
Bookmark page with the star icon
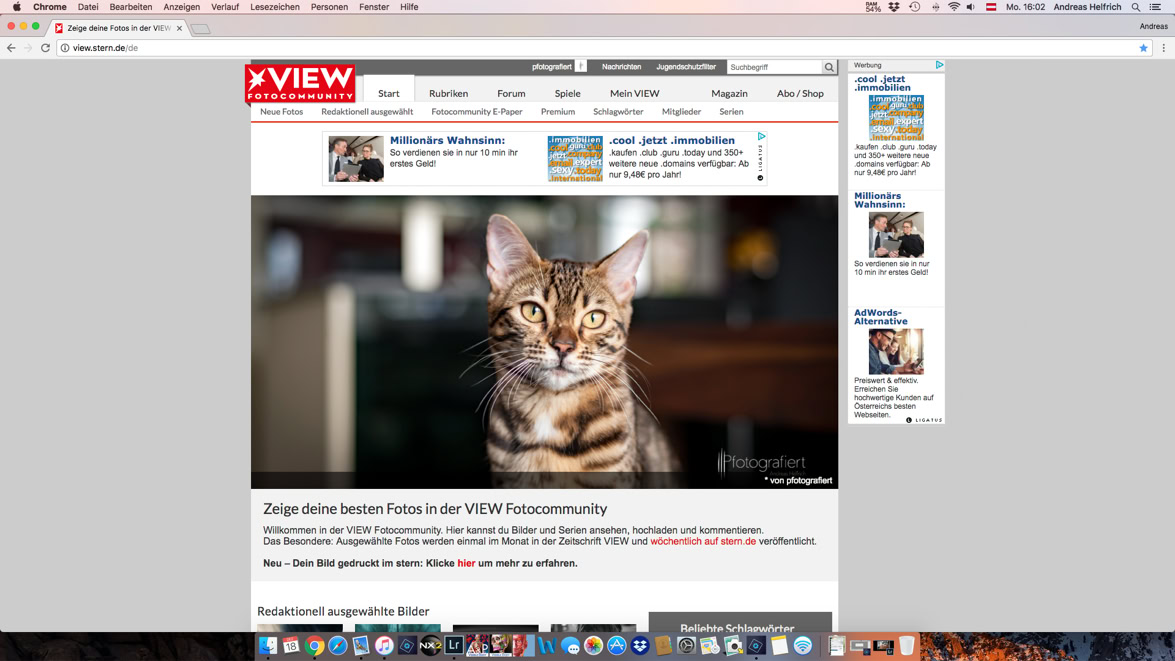(1144, 48)
